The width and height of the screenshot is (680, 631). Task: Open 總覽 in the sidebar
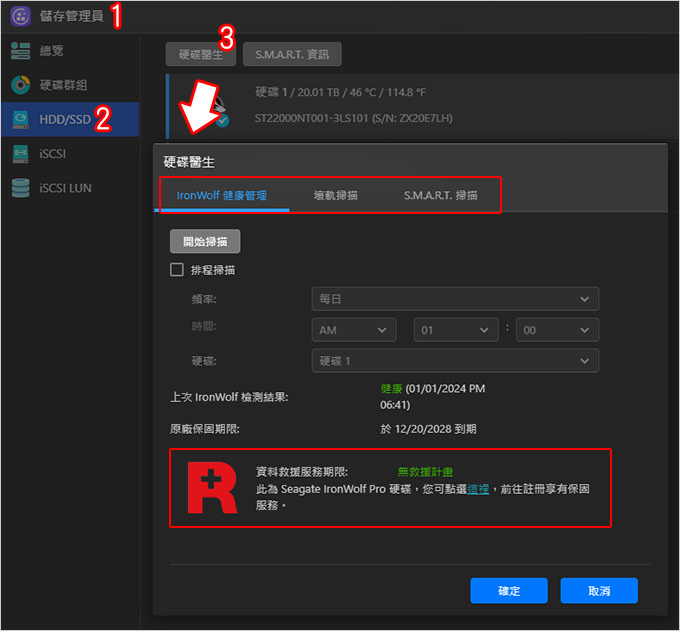tap(70, 51)
